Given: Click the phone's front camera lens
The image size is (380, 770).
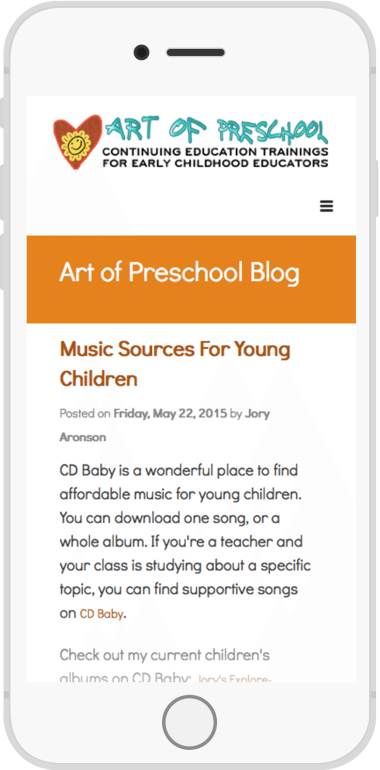Looking at the screenshot, I should [141, 52].
